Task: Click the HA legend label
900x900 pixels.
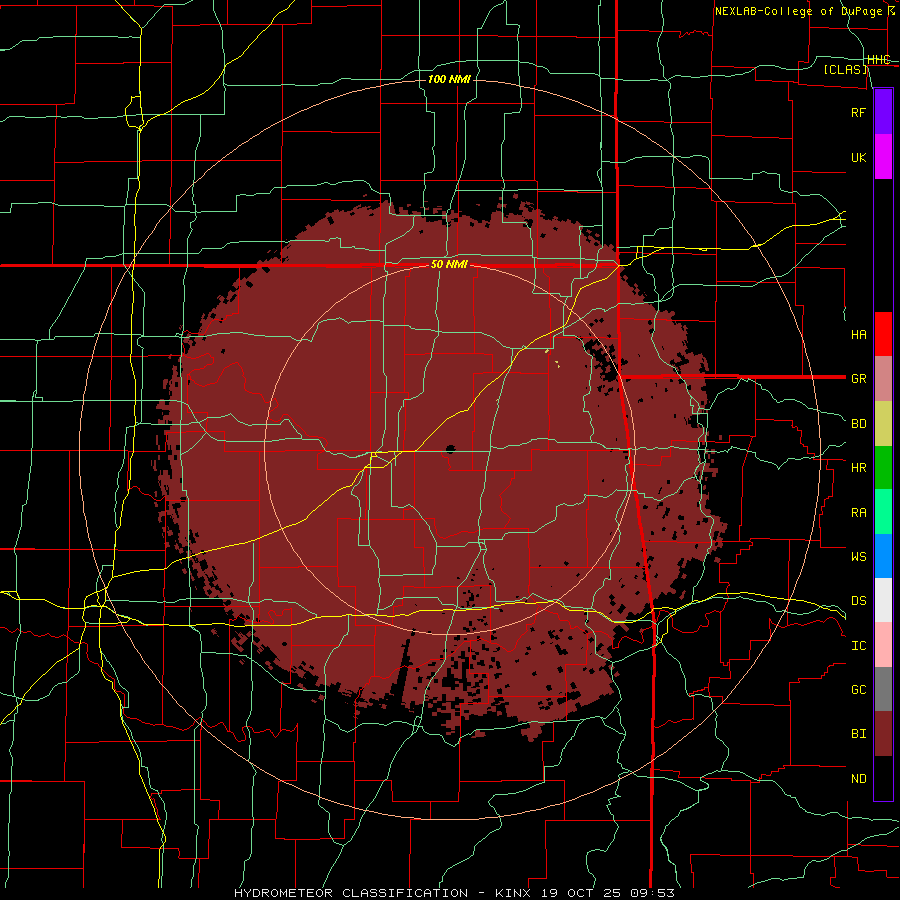Action: (858, 334)
